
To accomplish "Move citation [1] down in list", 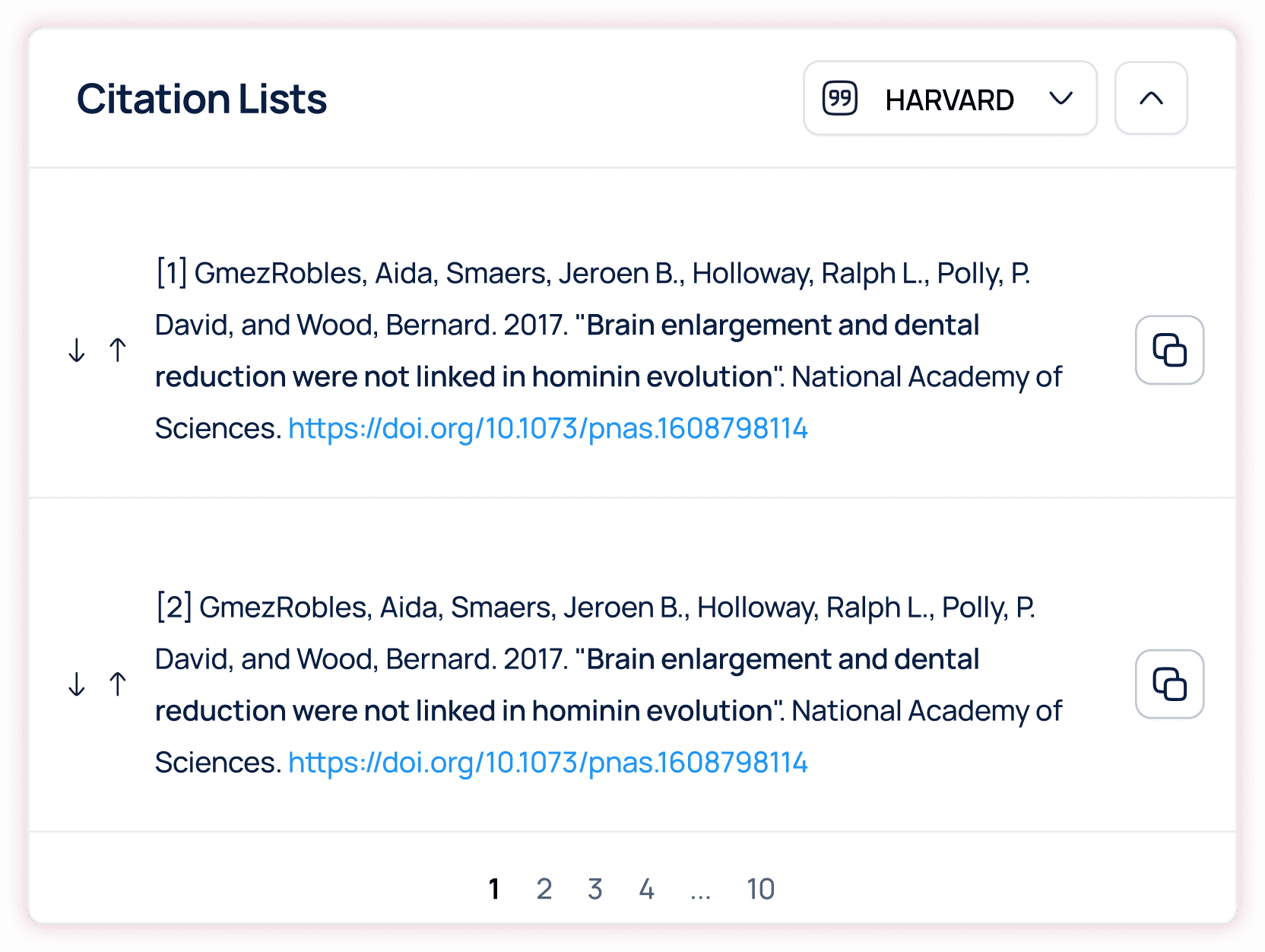I will tap(77, 350).
